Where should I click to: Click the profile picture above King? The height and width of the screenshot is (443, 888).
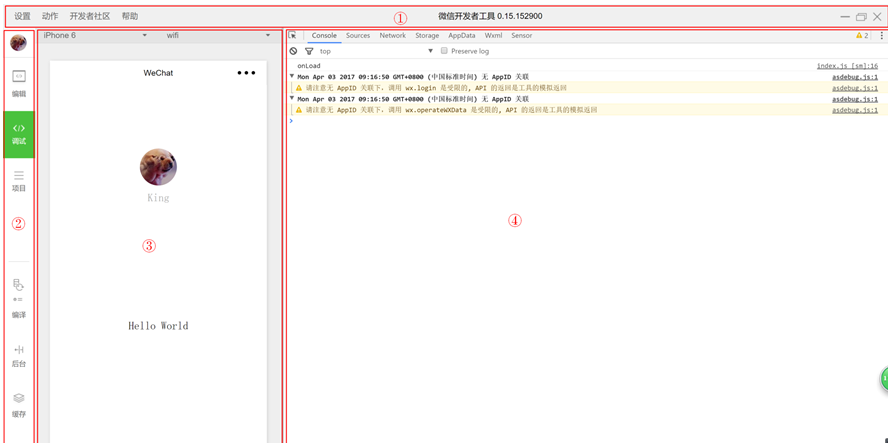(158, 167)
